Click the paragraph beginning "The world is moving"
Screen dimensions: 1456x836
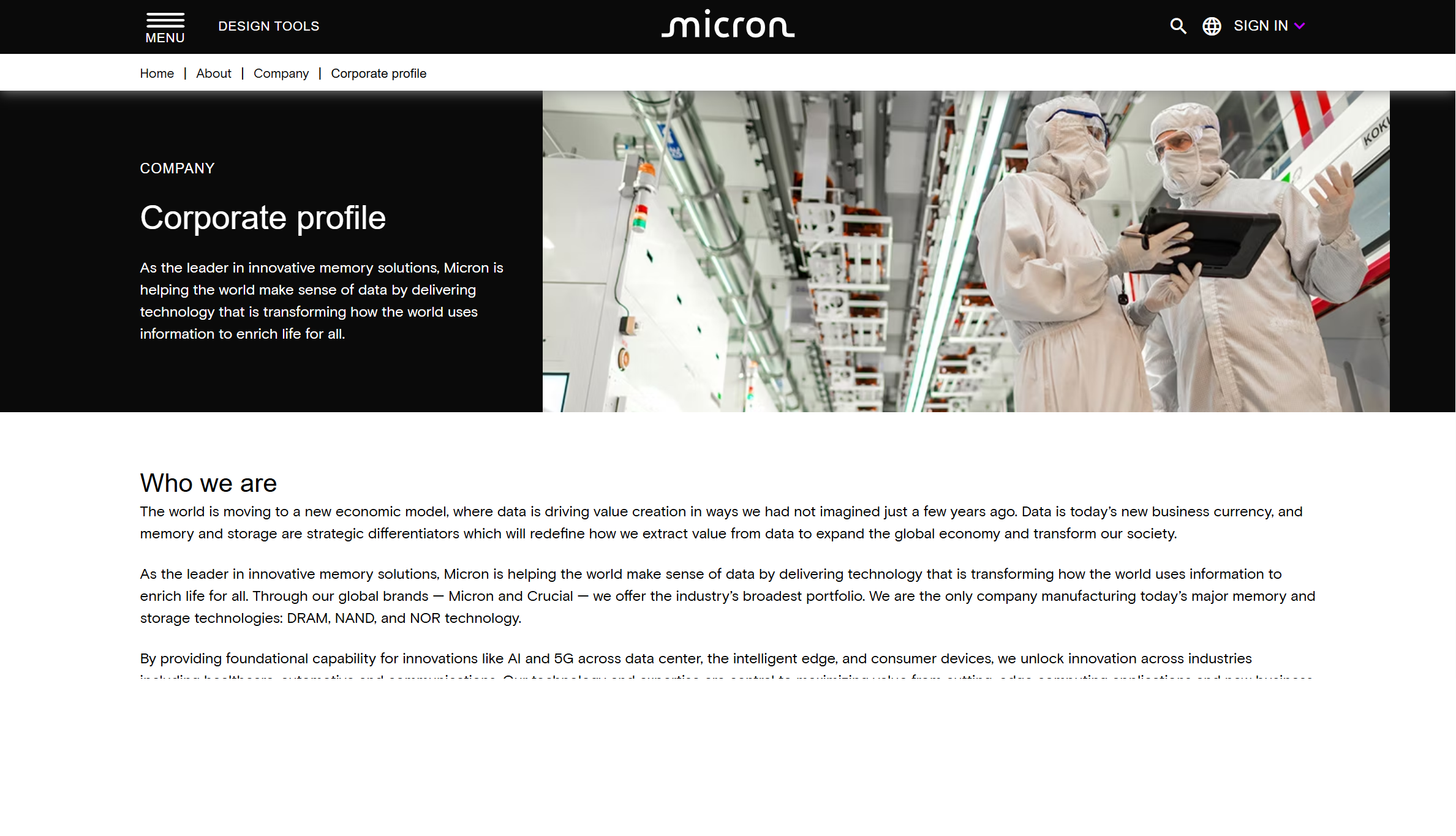tap(721, 522)
